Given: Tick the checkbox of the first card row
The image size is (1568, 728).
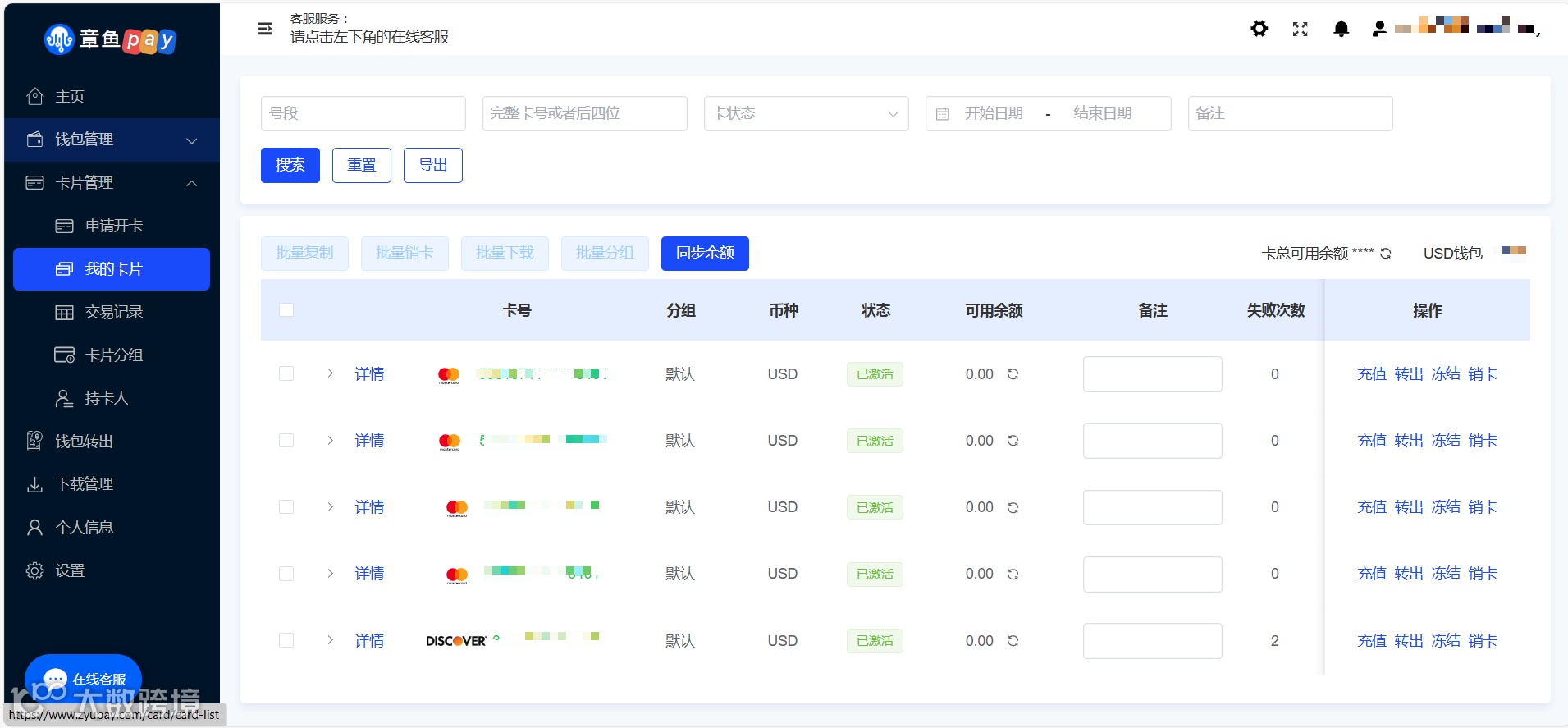Looking at the screenshot, I should click(x=286, y=374).
